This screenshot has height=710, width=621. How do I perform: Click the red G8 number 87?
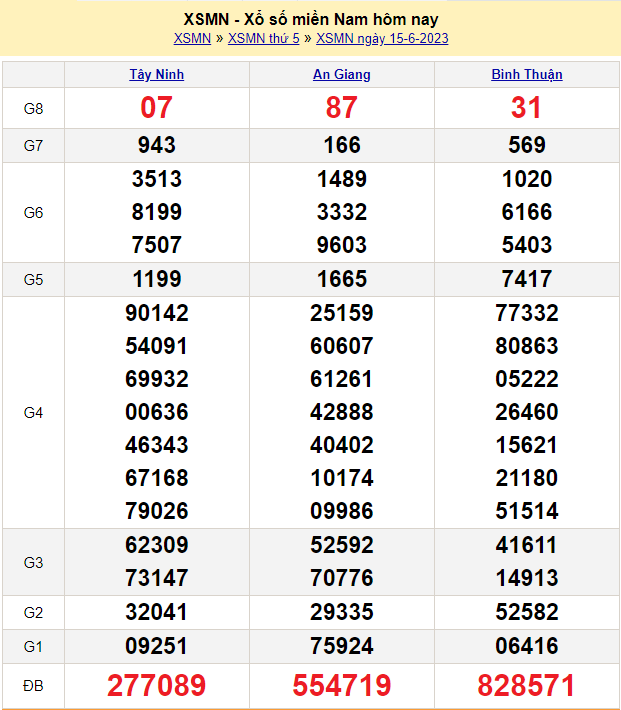(342, 108)
